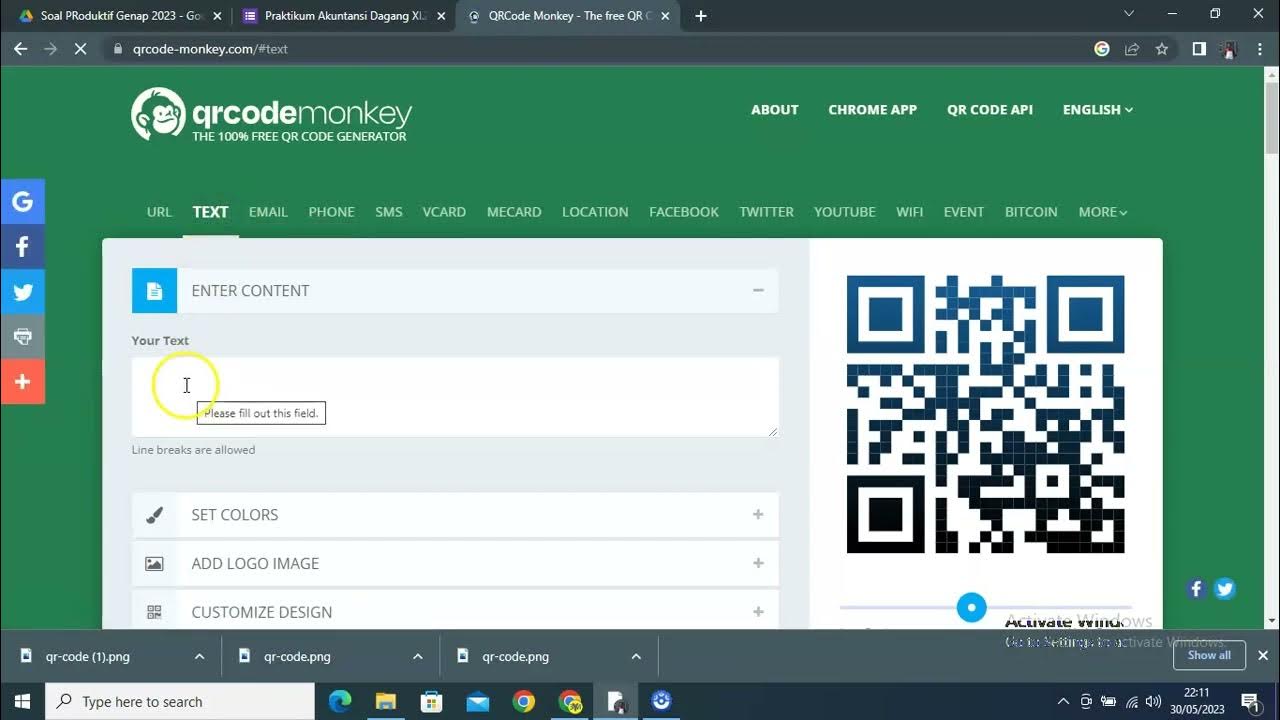Click the generated QR code image
Image resolution: width=1280 pixels, height=720 pixels.
986,414
